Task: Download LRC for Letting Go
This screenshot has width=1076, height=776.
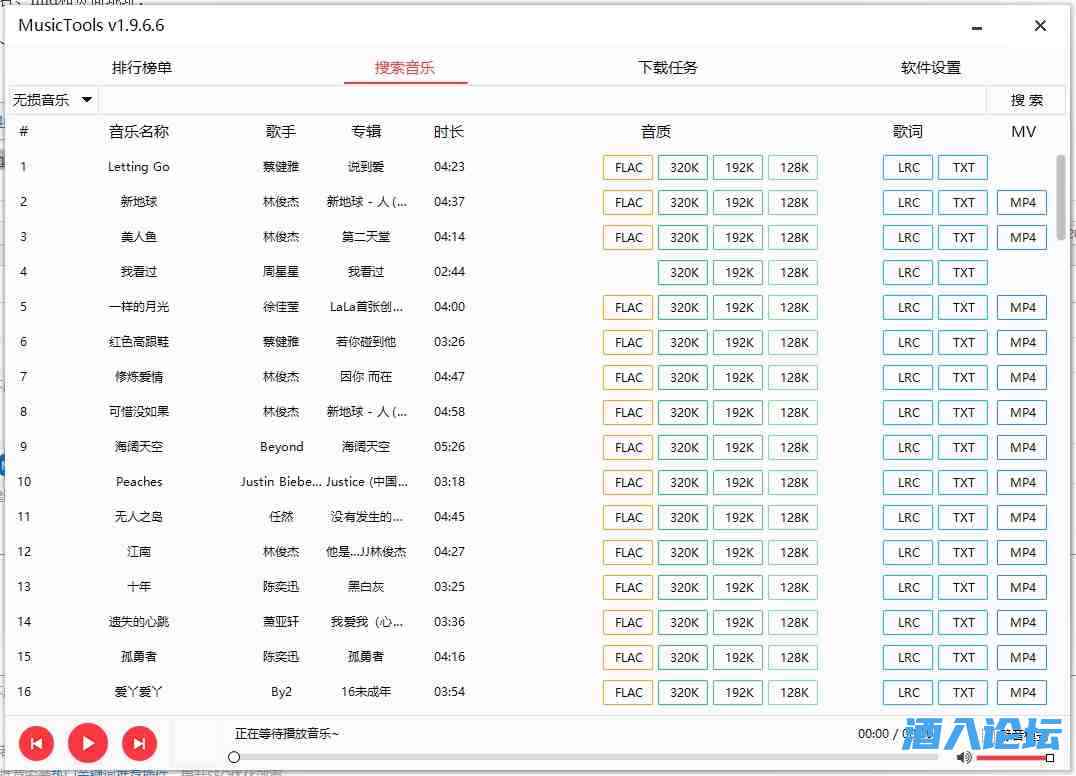Action: point(908,168)
